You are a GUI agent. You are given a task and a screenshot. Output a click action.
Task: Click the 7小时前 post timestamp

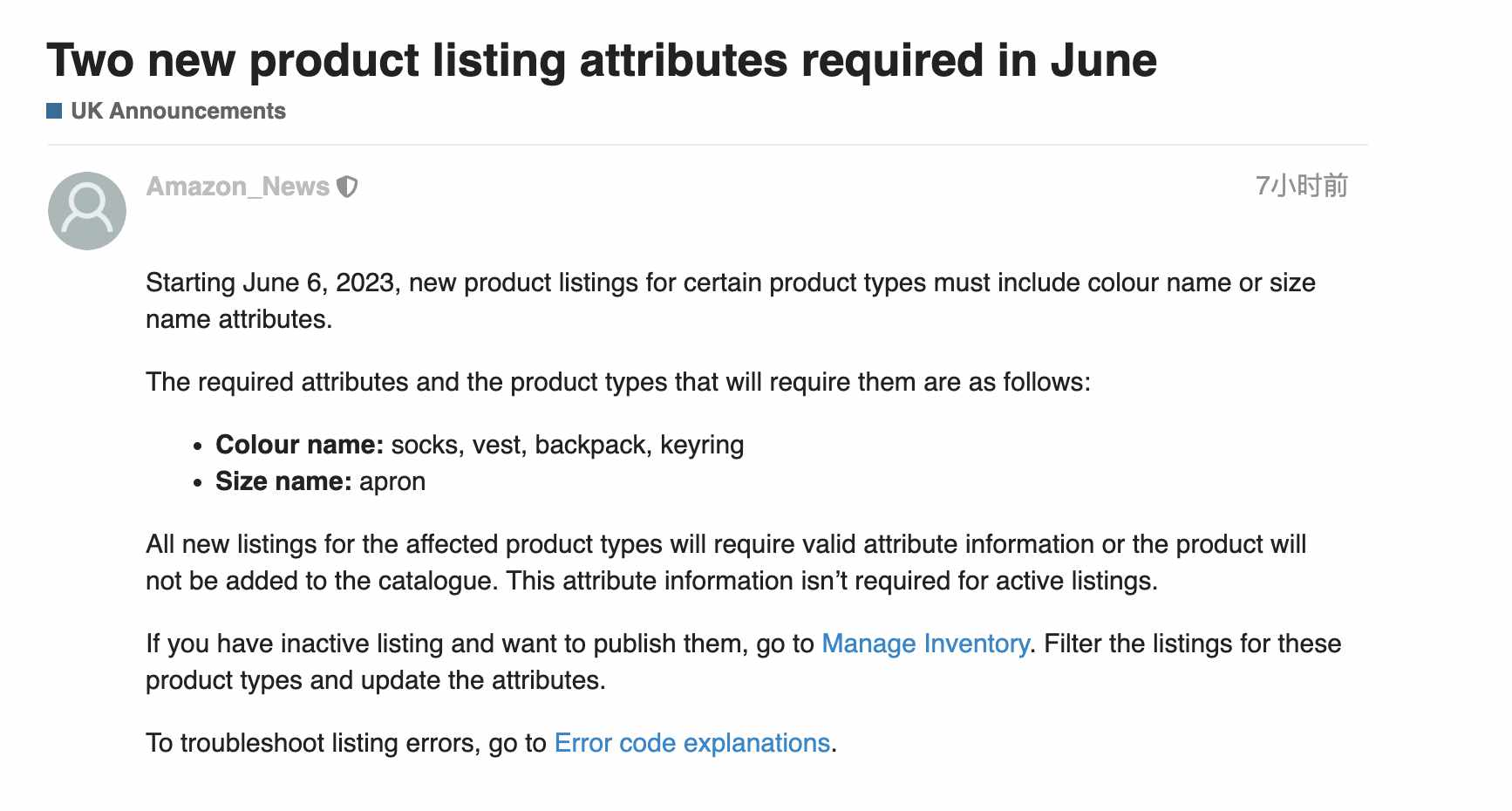[1301, 186]
